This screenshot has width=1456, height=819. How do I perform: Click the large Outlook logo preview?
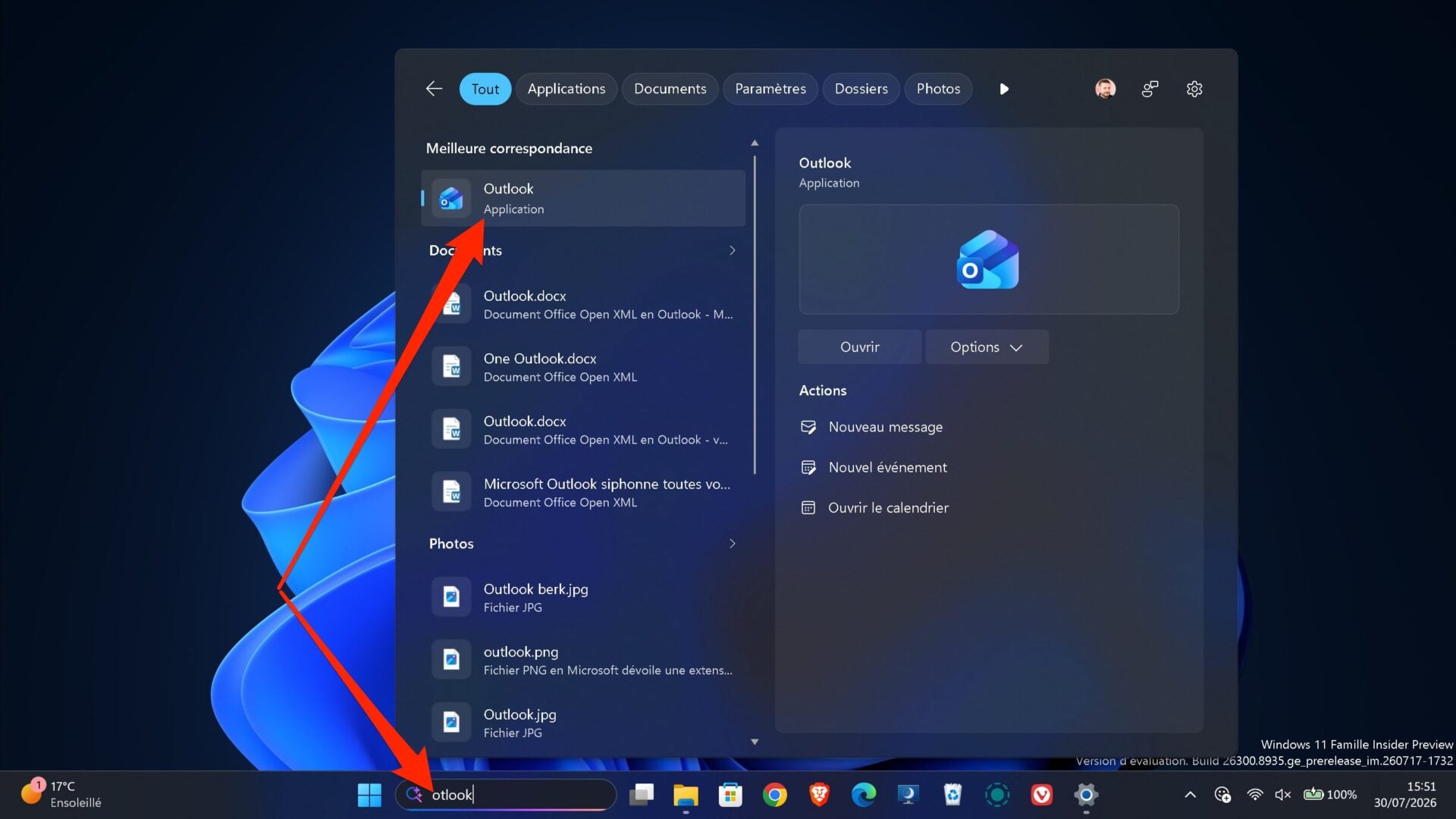pos(988,259)
